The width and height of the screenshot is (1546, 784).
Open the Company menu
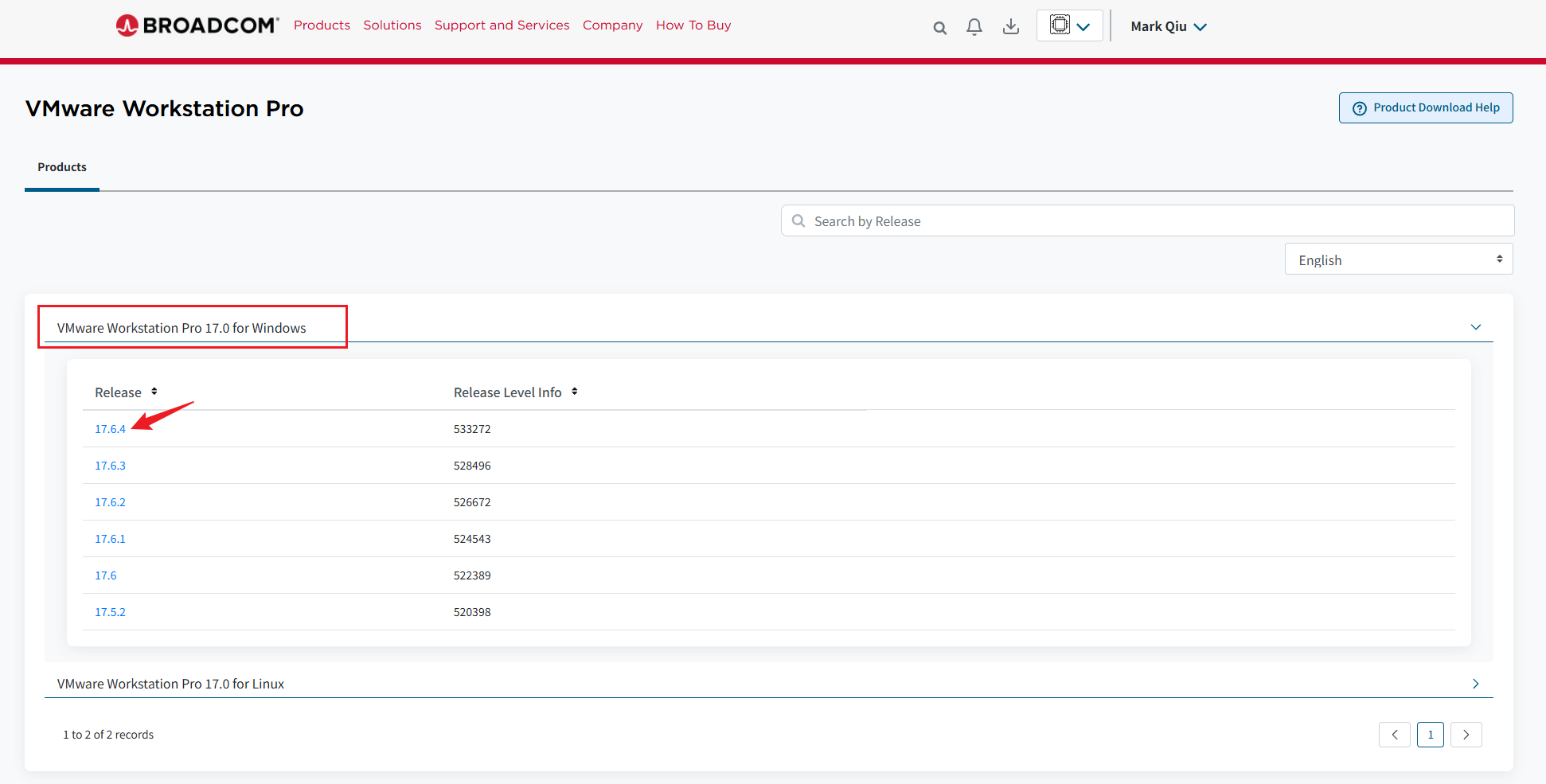[612, 25]
